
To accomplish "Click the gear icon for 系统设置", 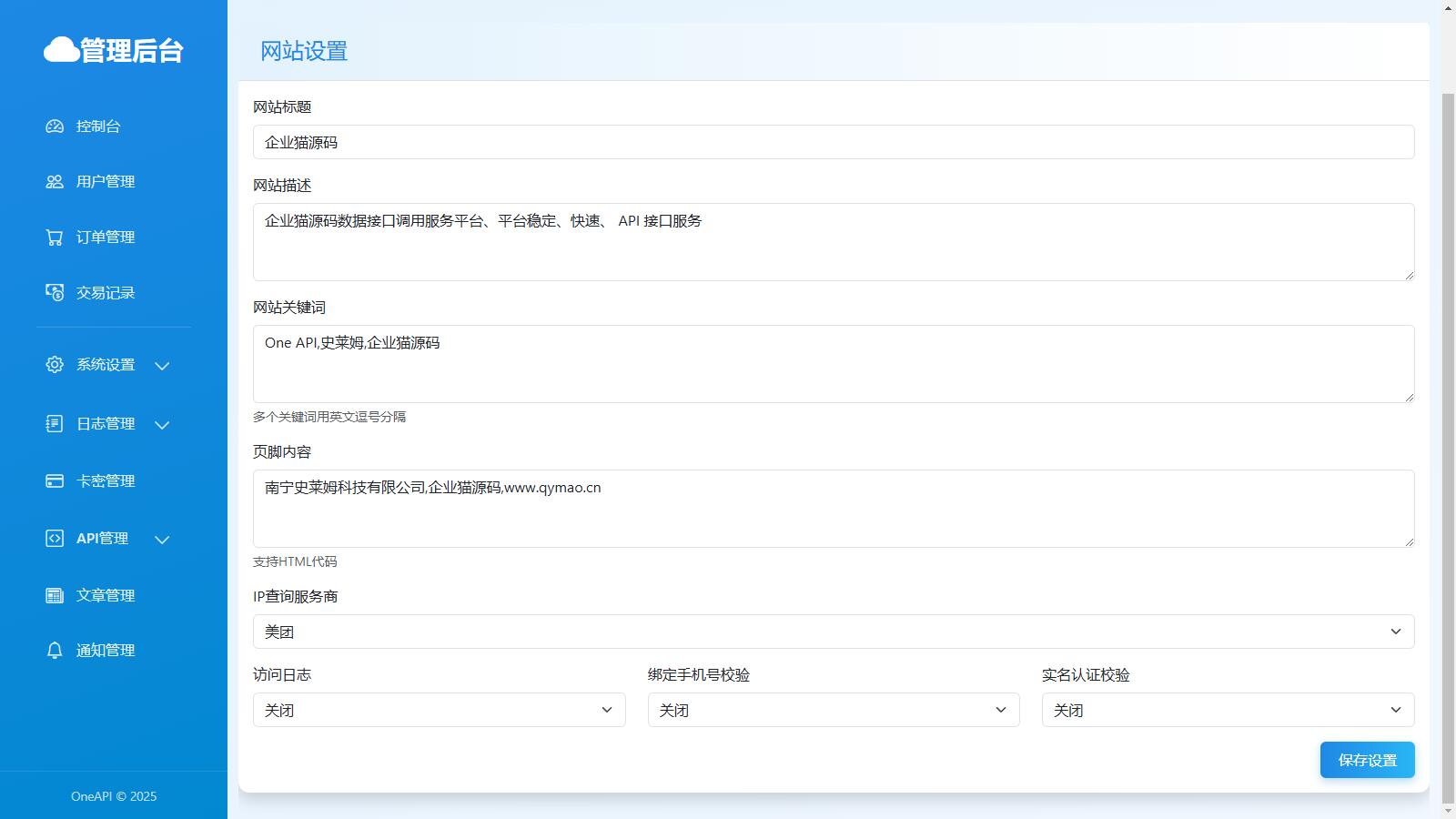I will pyautogui.click(x=55, y=365).
